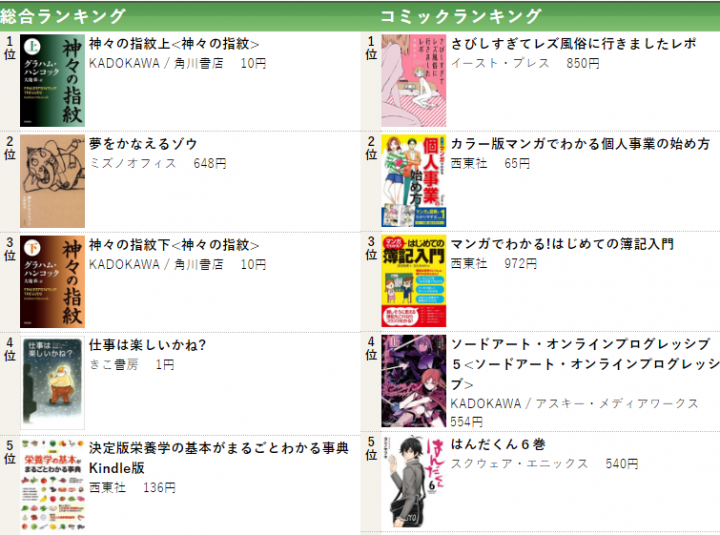This screenshot has width=720, height=535.
Task: Click the title link 仕事は楽しいかね?
Action: click(147, 345)
